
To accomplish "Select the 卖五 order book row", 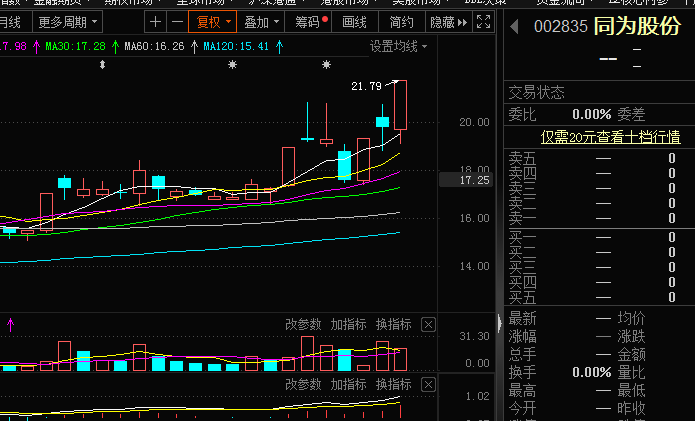I will point(599,158).
